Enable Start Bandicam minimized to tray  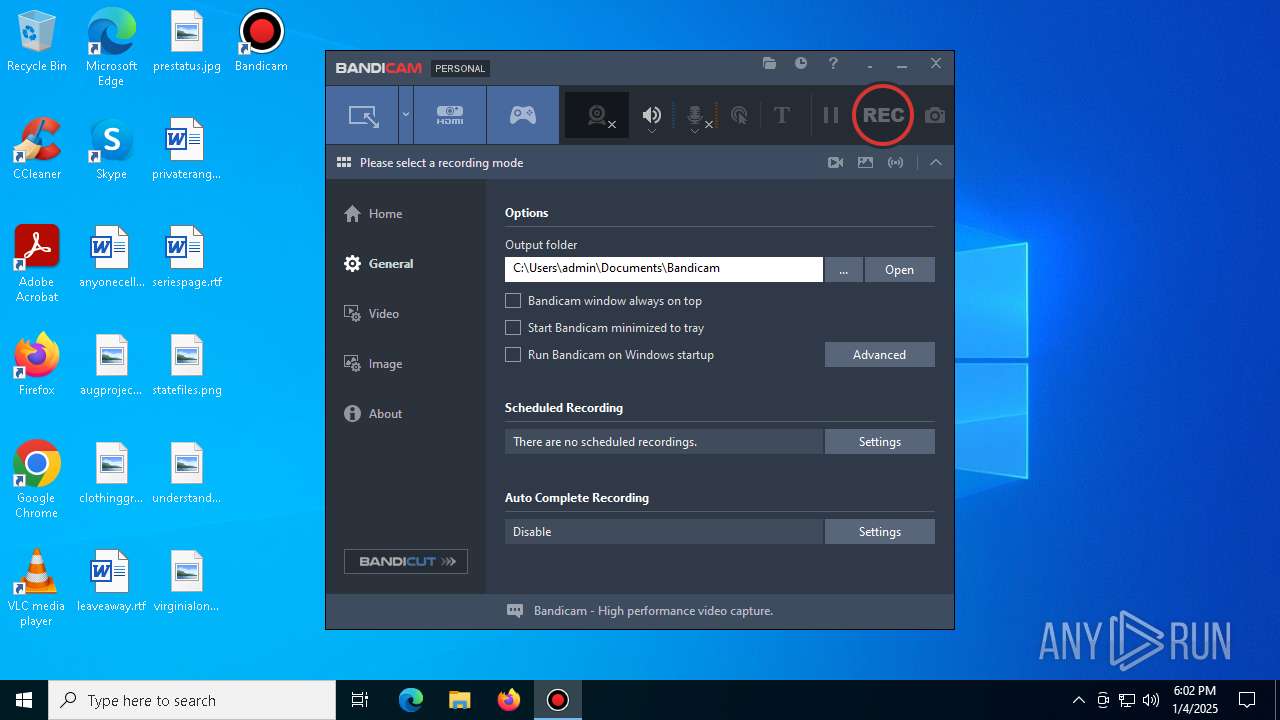click(x=513, y=327)
